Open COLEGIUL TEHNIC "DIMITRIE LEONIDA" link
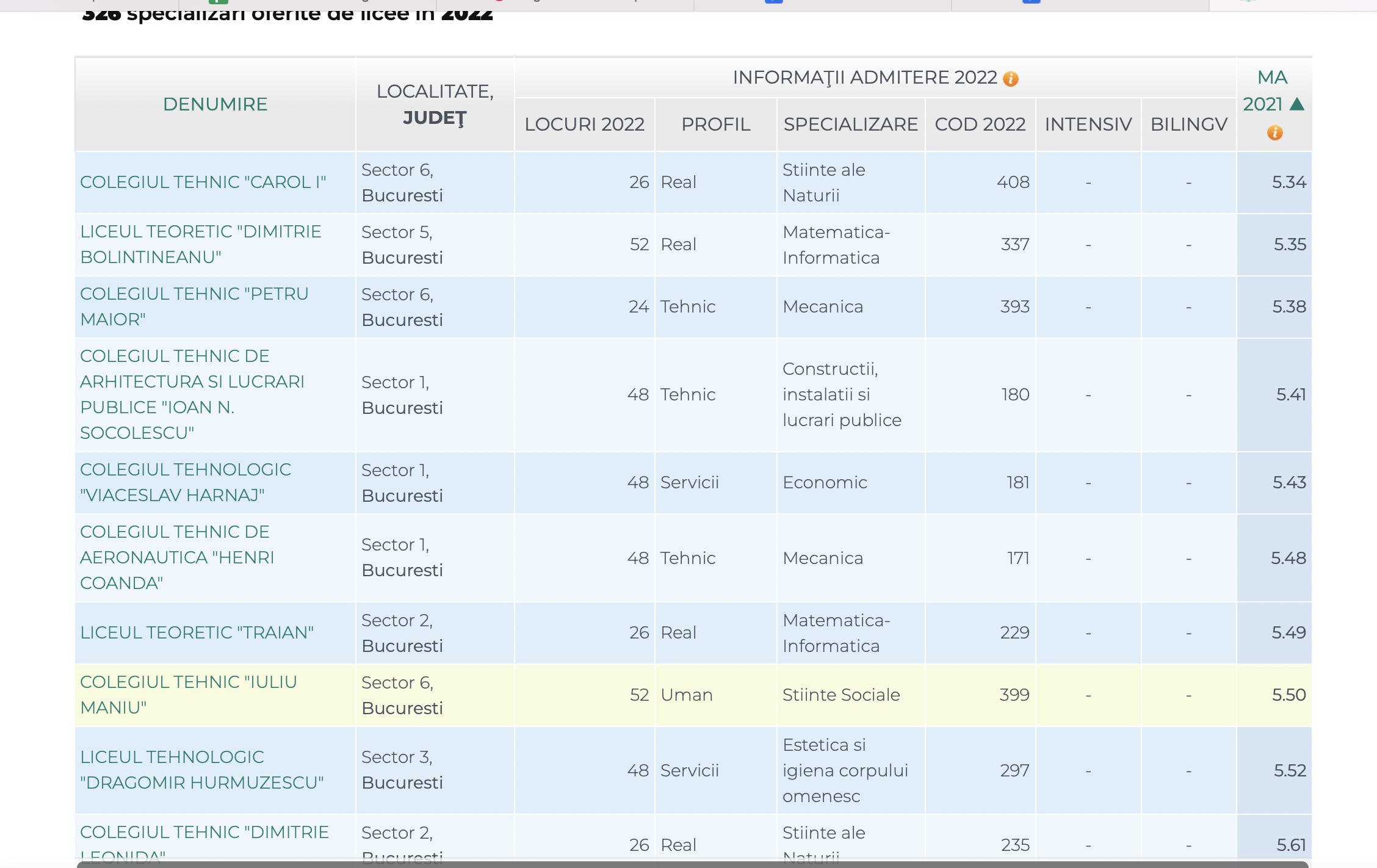1377x868 pixels. [x=204, y=833]
